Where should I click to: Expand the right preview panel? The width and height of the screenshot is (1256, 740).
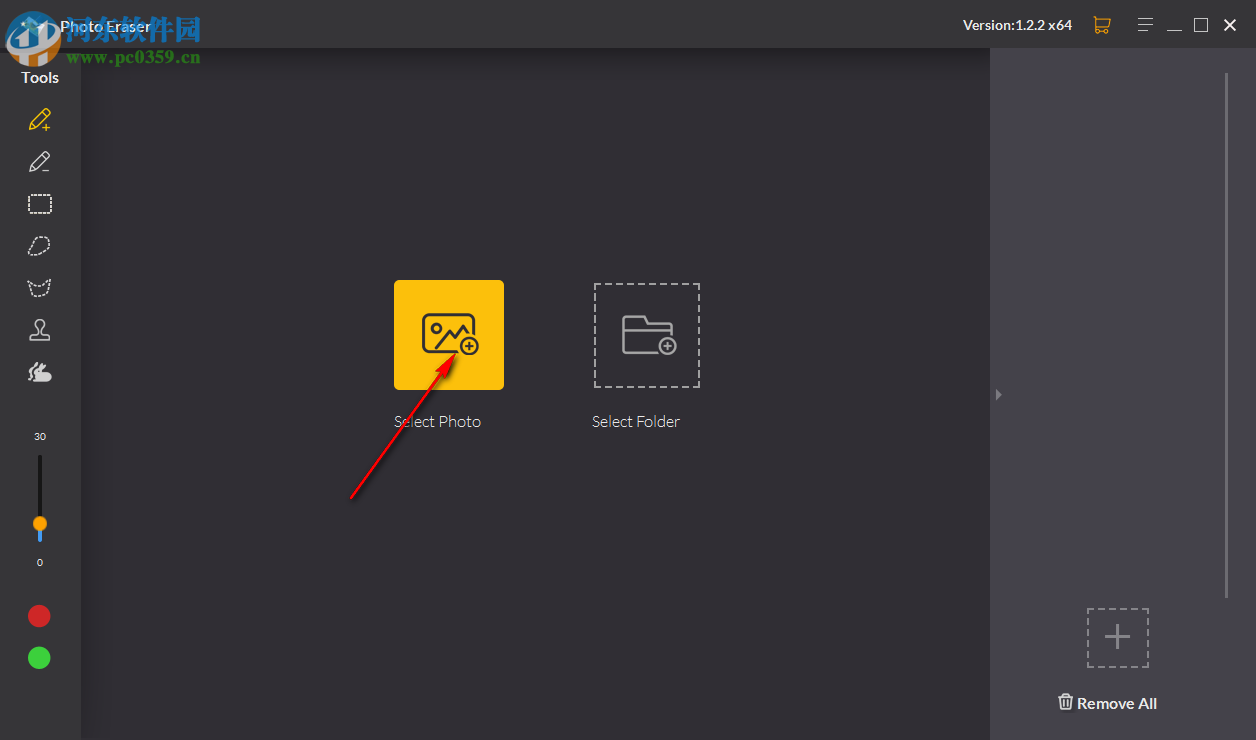tap(997, 394)
